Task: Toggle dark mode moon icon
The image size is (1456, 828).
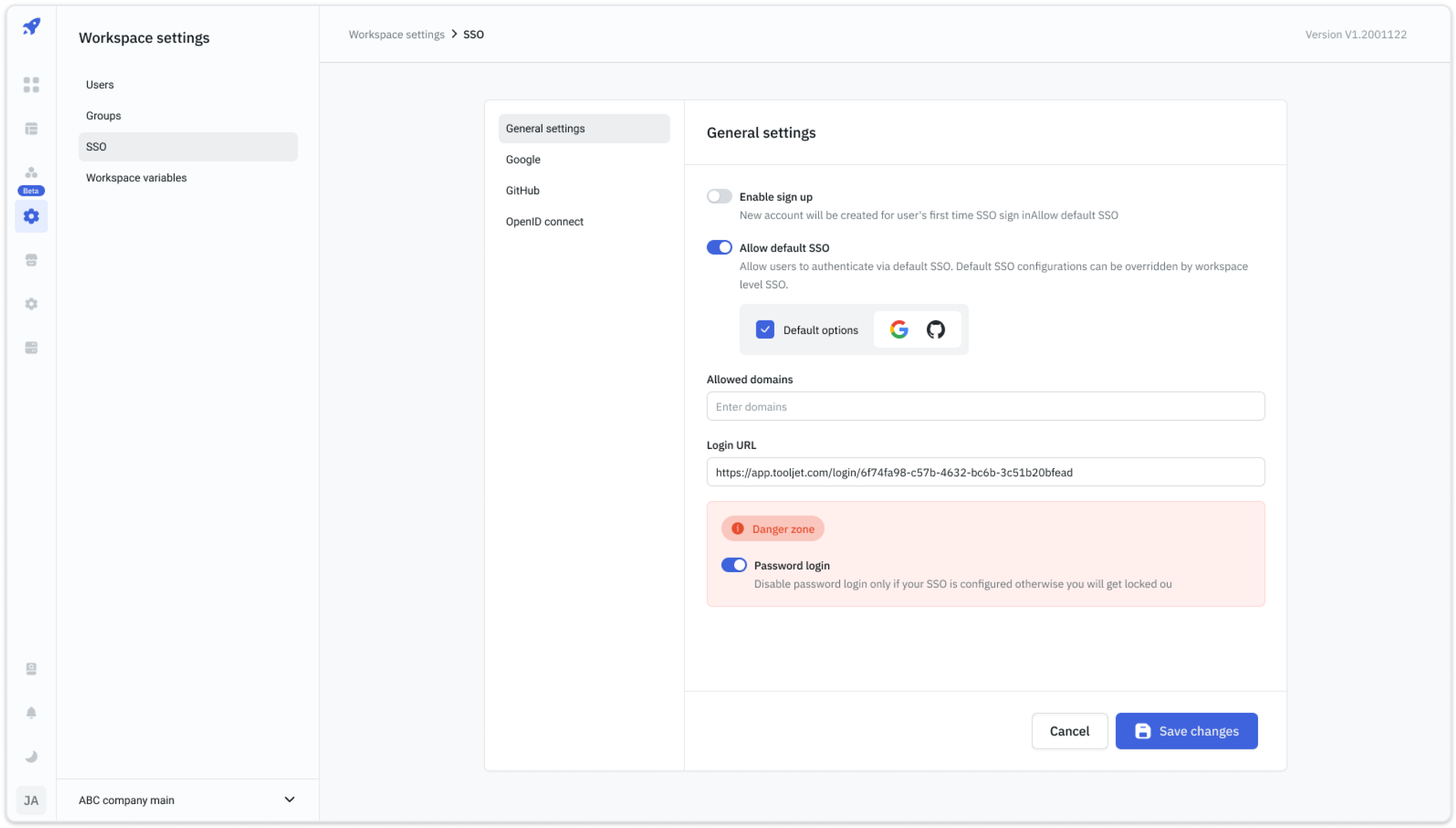Action: pos(31,756)
